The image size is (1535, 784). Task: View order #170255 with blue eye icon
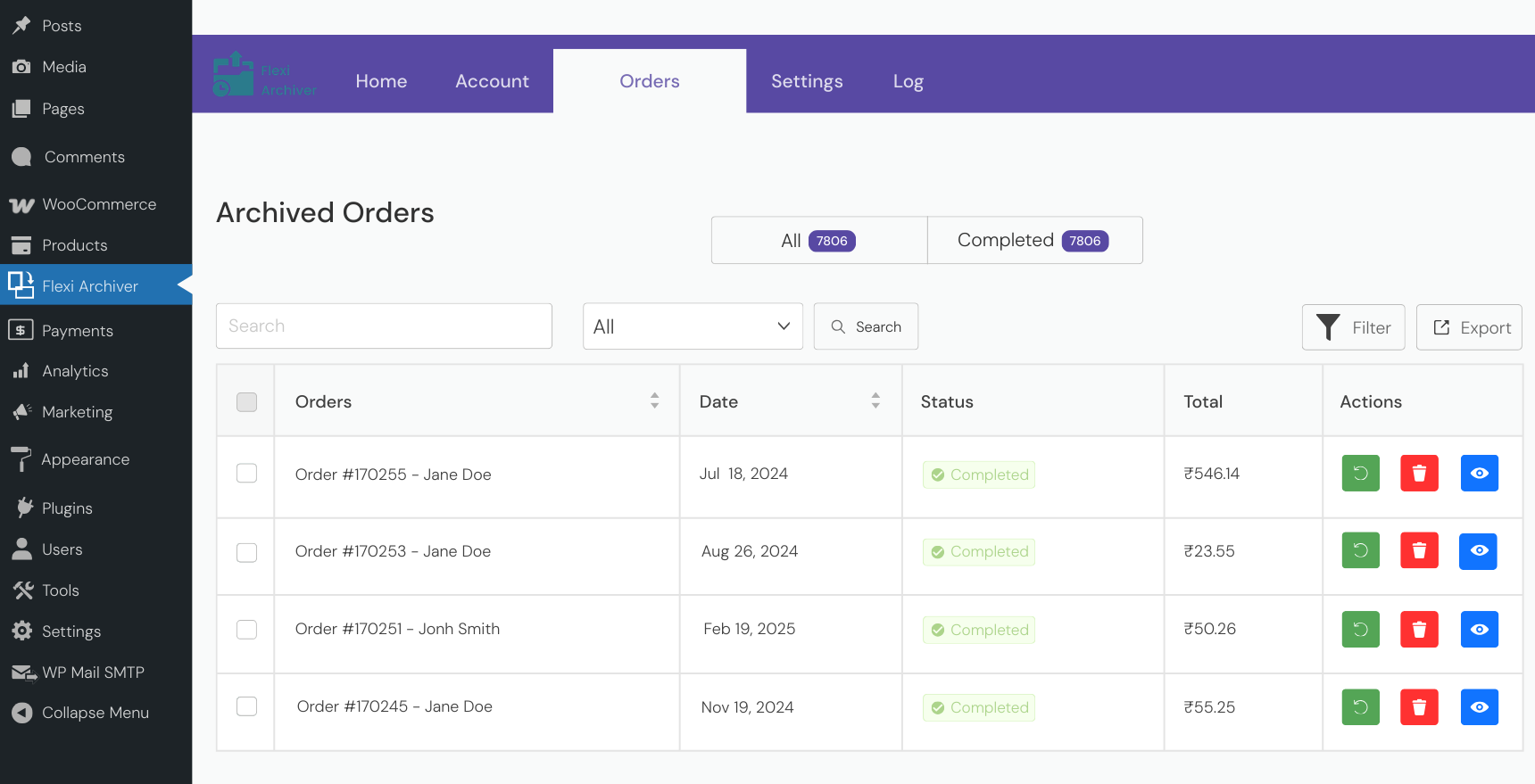pyautogui.click(x=1479, y=474)
